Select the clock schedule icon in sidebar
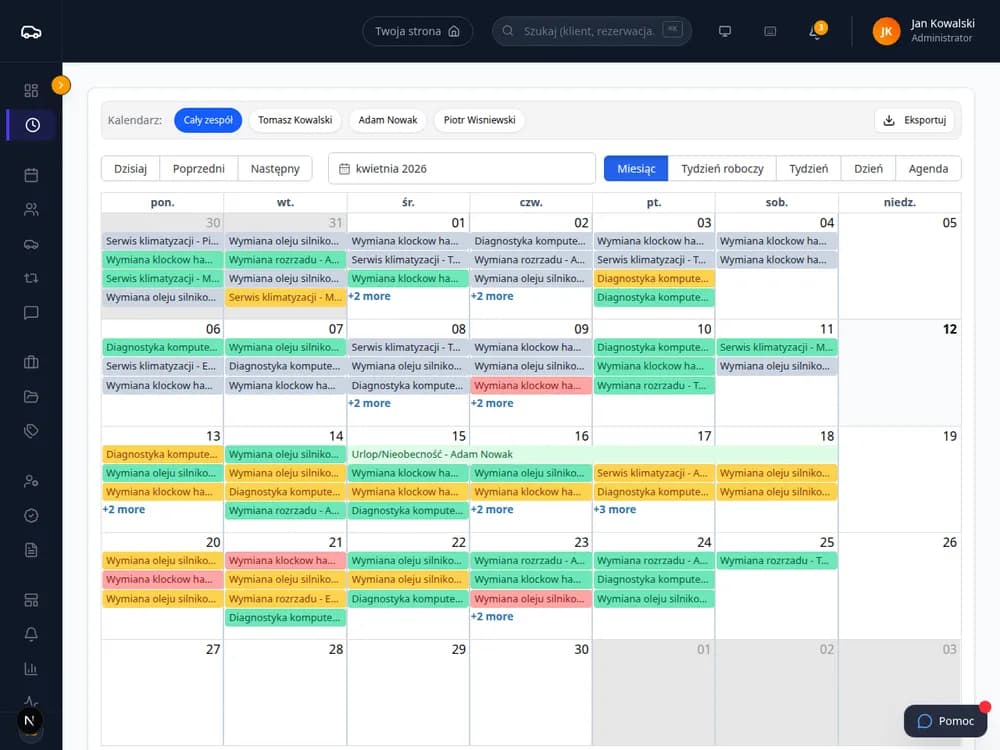The image size is (1000, 750). (32, 125)
